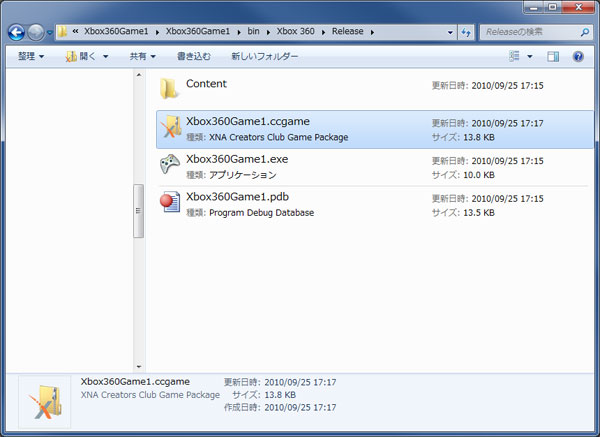The image size is (600, 437).
Task: Toggle the preview pane
Action: (553, 57)
